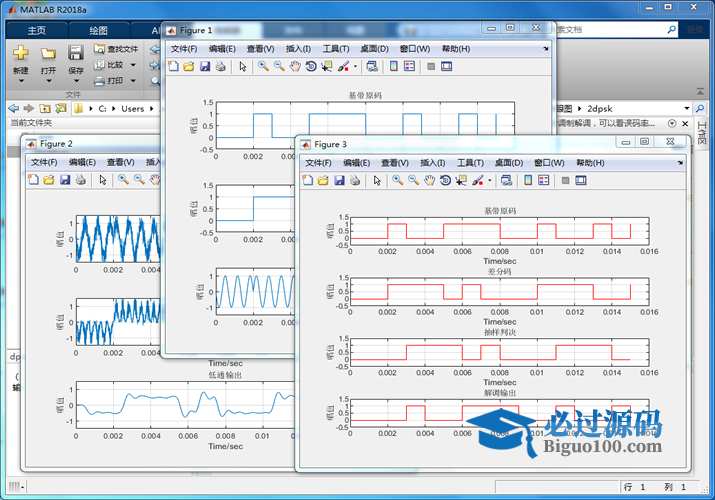Print Figure 3 with the printer icon
715x500 pixels.
coord(355,180)
